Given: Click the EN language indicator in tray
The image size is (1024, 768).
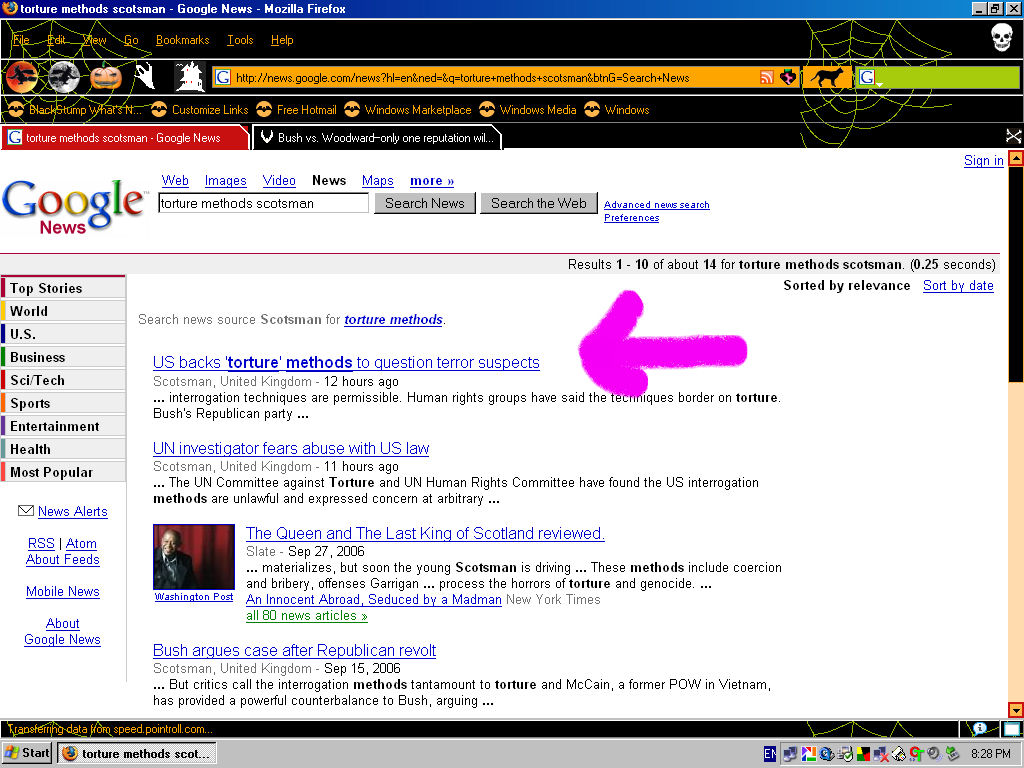Looking at the screenshot, I should 770,754.
